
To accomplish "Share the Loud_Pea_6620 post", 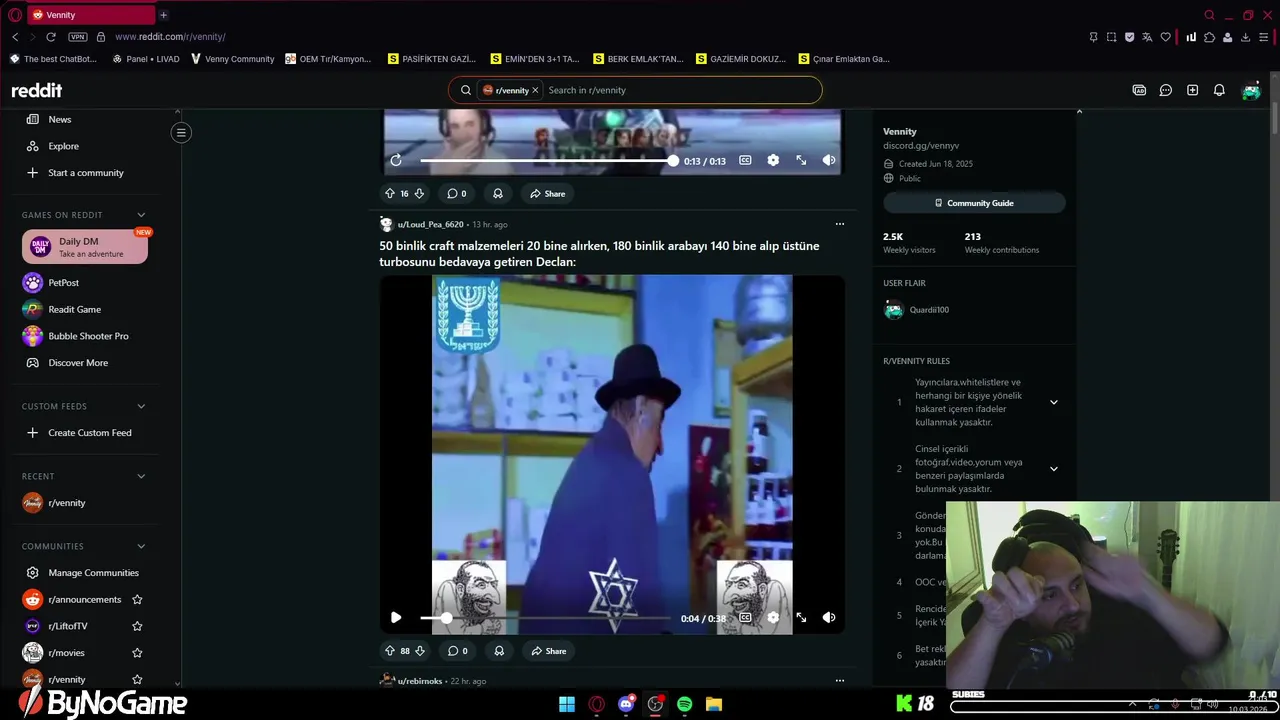I will (x=548, y=651).
